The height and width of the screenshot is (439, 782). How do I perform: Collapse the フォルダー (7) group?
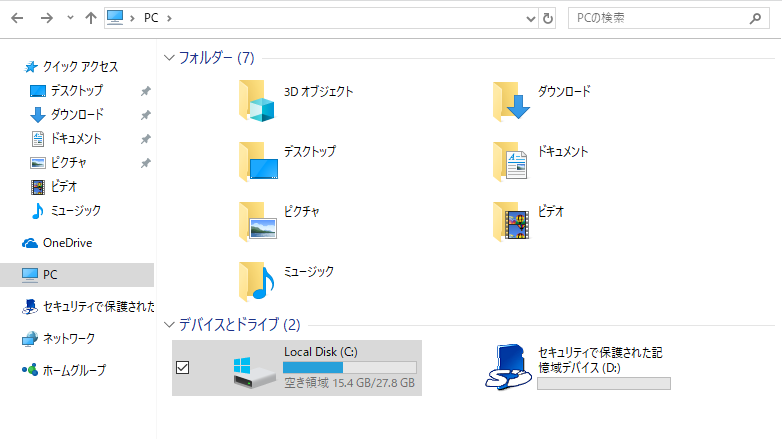[168, 58]
